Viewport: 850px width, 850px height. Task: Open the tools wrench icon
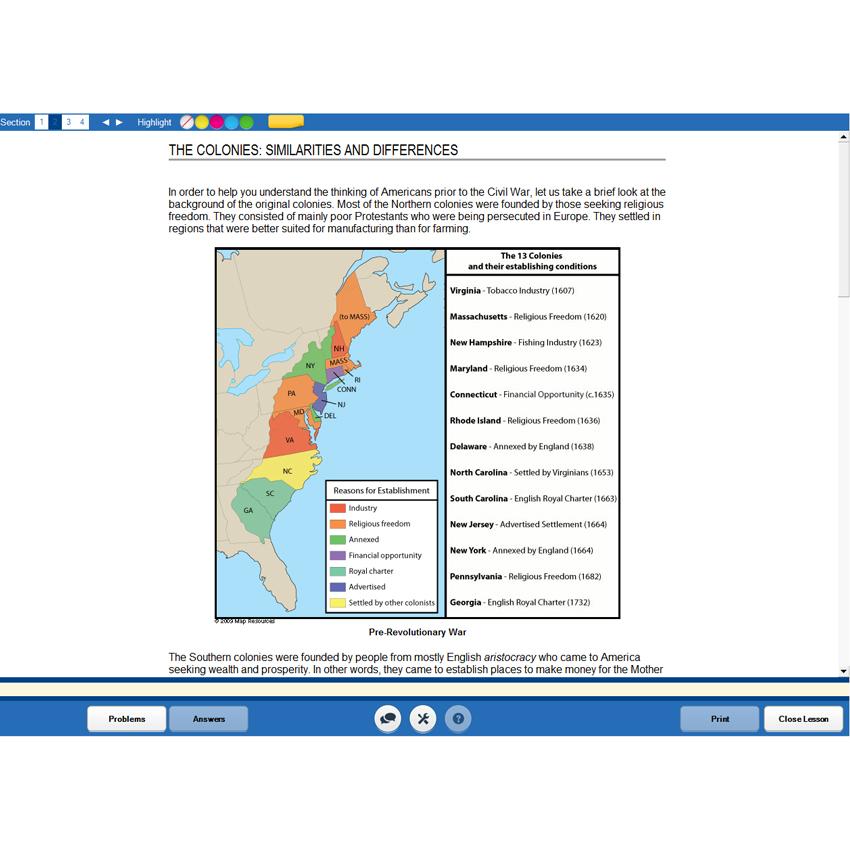coord(422,719)
